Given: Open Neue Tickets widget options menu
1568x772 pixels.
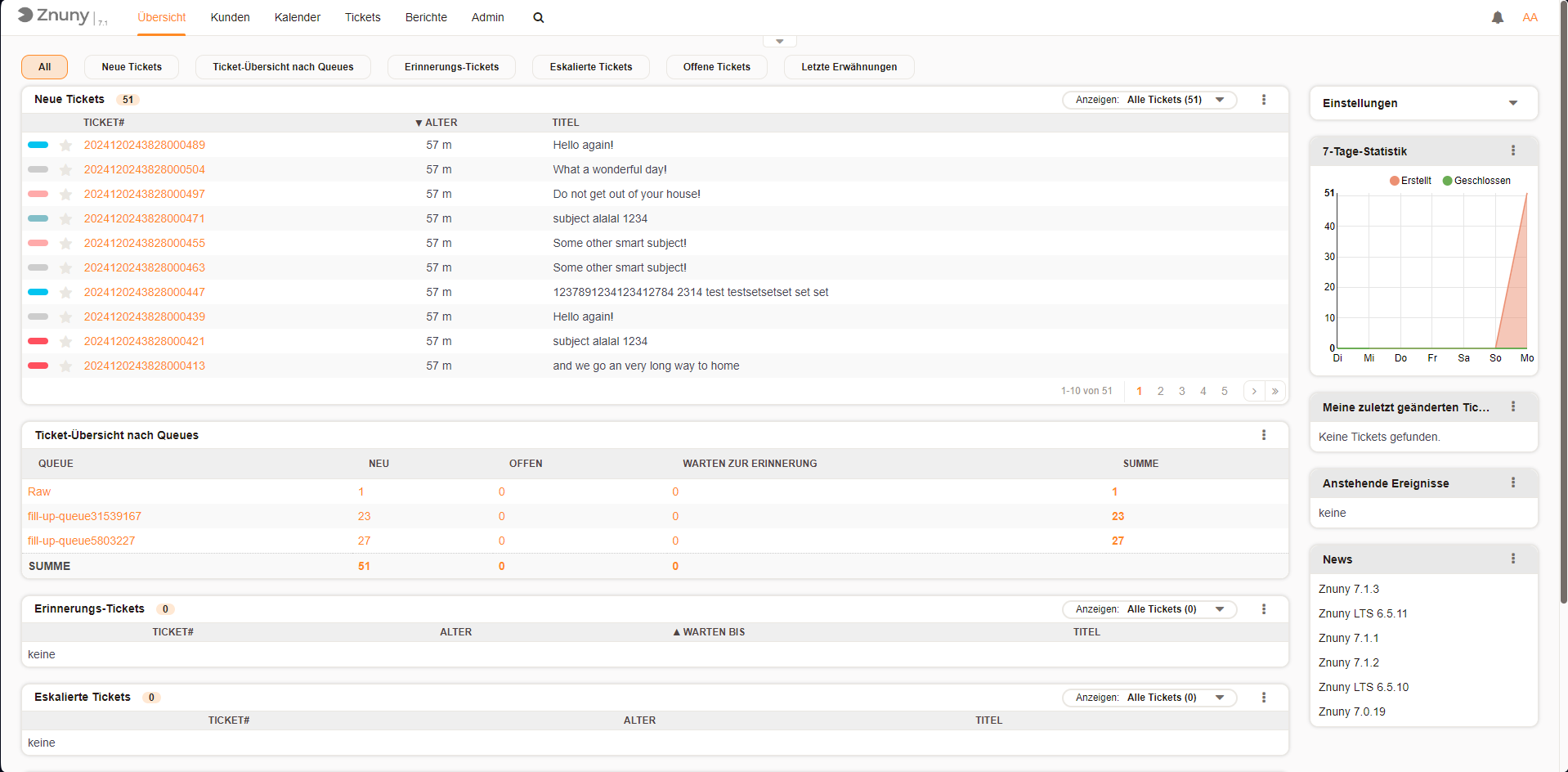Looking at the screenshot, I should click(x=1263, y=100).
